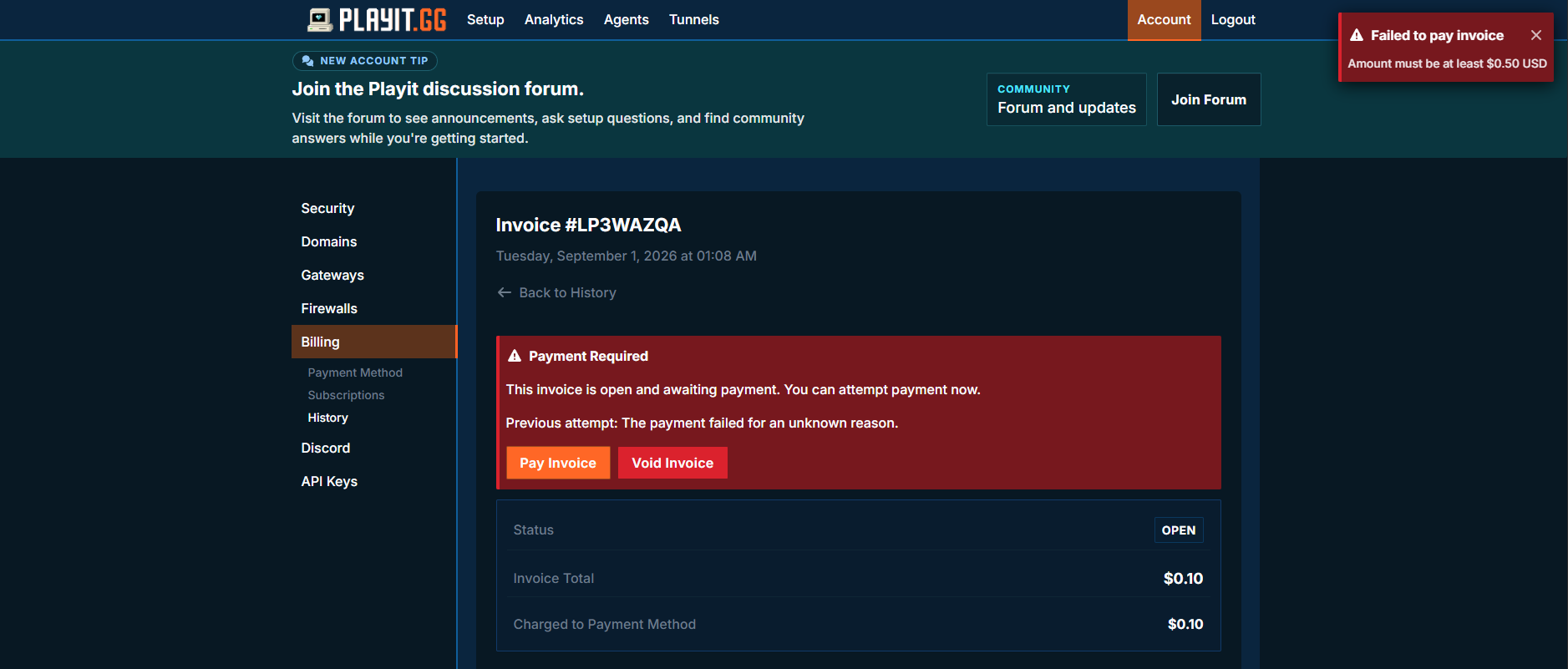Viewport: 1568px width, 669px height.
Task: Dismiss the Failed to pay invoice notification
Action: (x=1535, y=35)
